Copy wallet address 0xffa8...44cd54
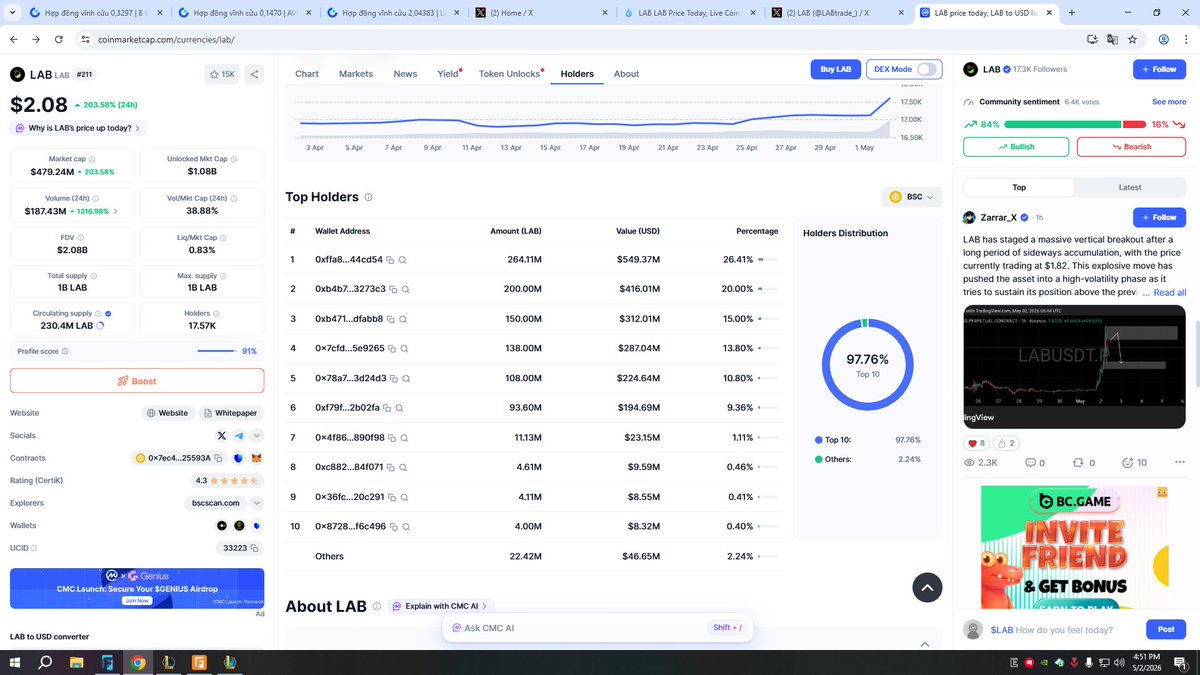The width and height of the screenshot is (1200, 675). tap(391, 260)
